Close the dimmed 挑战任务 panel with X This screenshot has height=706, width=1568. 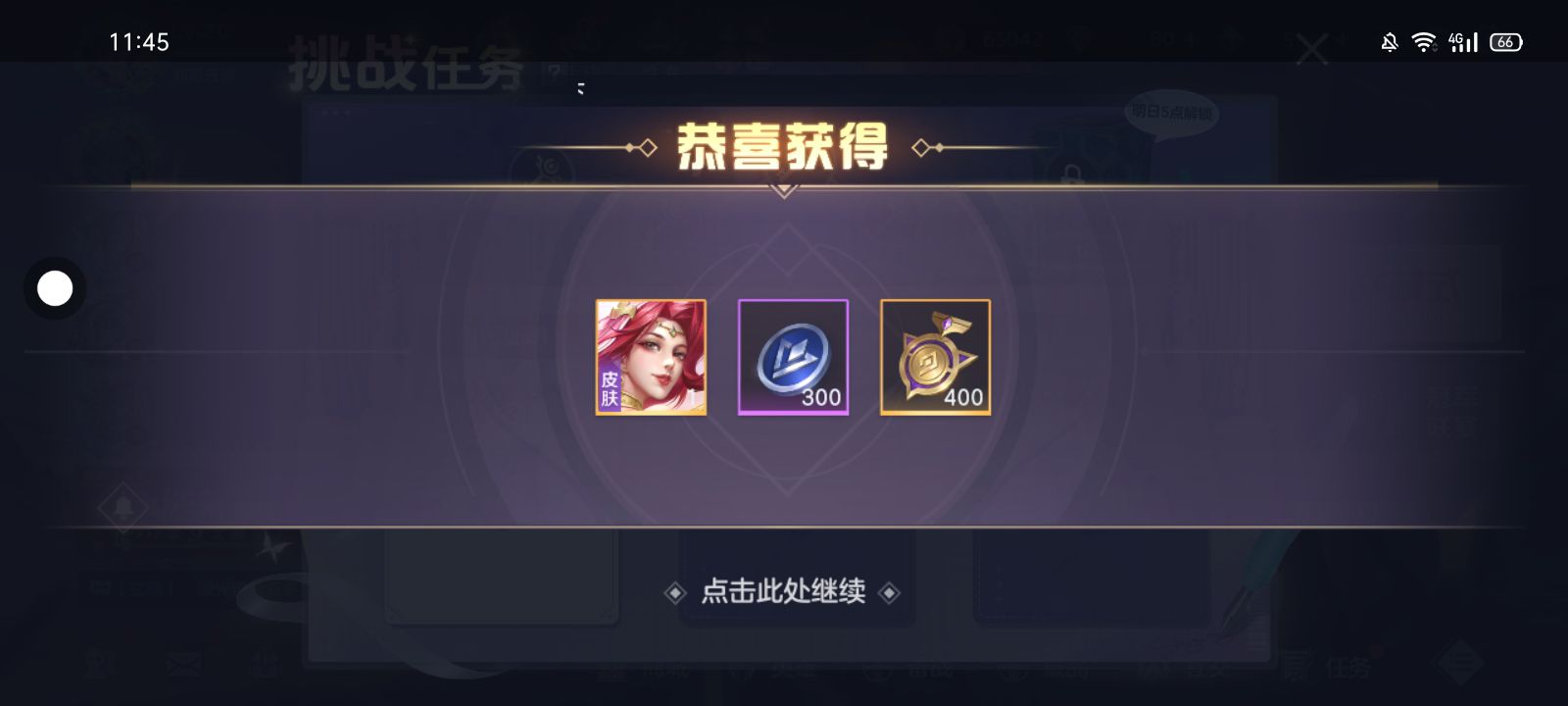(1311, 49)
